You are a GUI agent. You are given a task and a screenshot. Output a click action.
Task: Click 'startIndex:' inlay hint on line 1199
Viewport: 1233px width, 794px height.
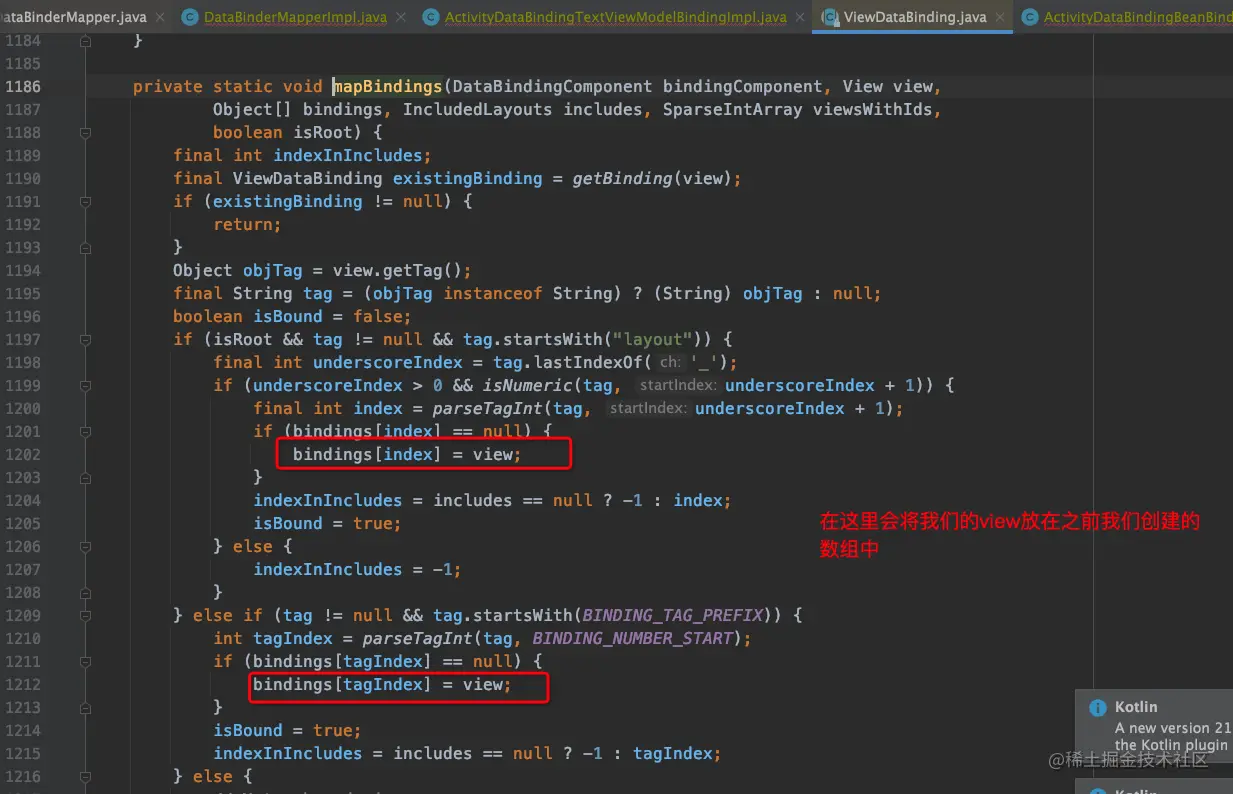pyautogui.click(x=678, y=385)
